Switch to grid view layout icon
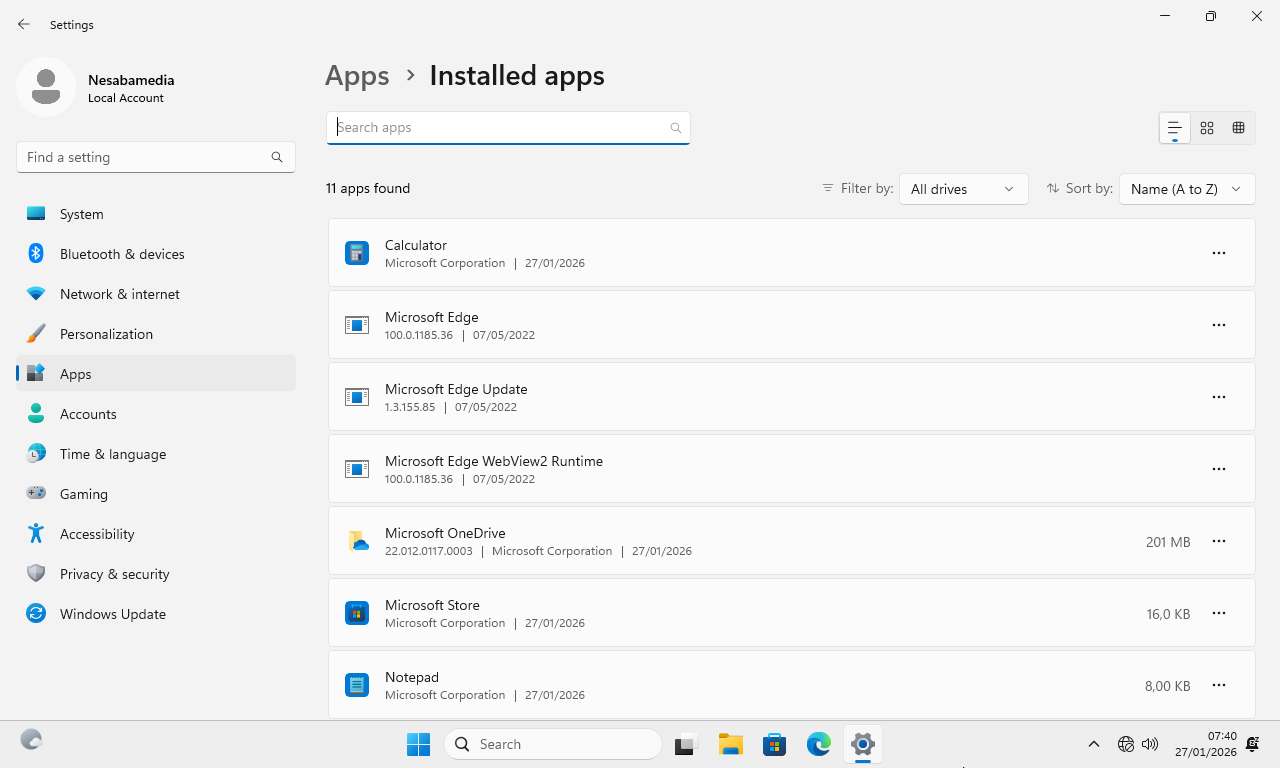This screenshot has height=768, width=1280. (x=1207, y=128)
